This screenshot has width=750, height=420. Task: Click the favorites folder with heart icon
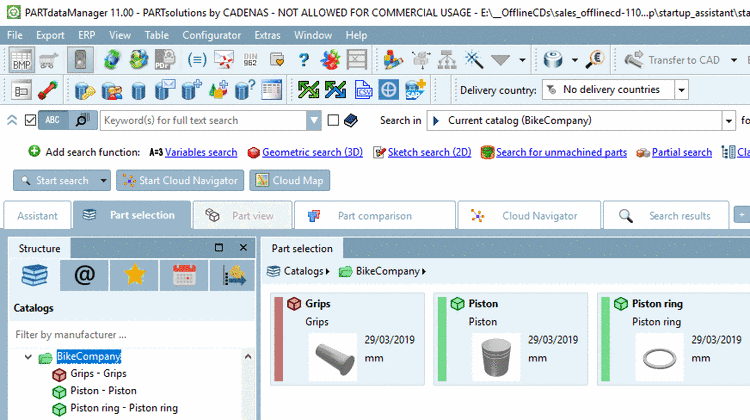277,60
